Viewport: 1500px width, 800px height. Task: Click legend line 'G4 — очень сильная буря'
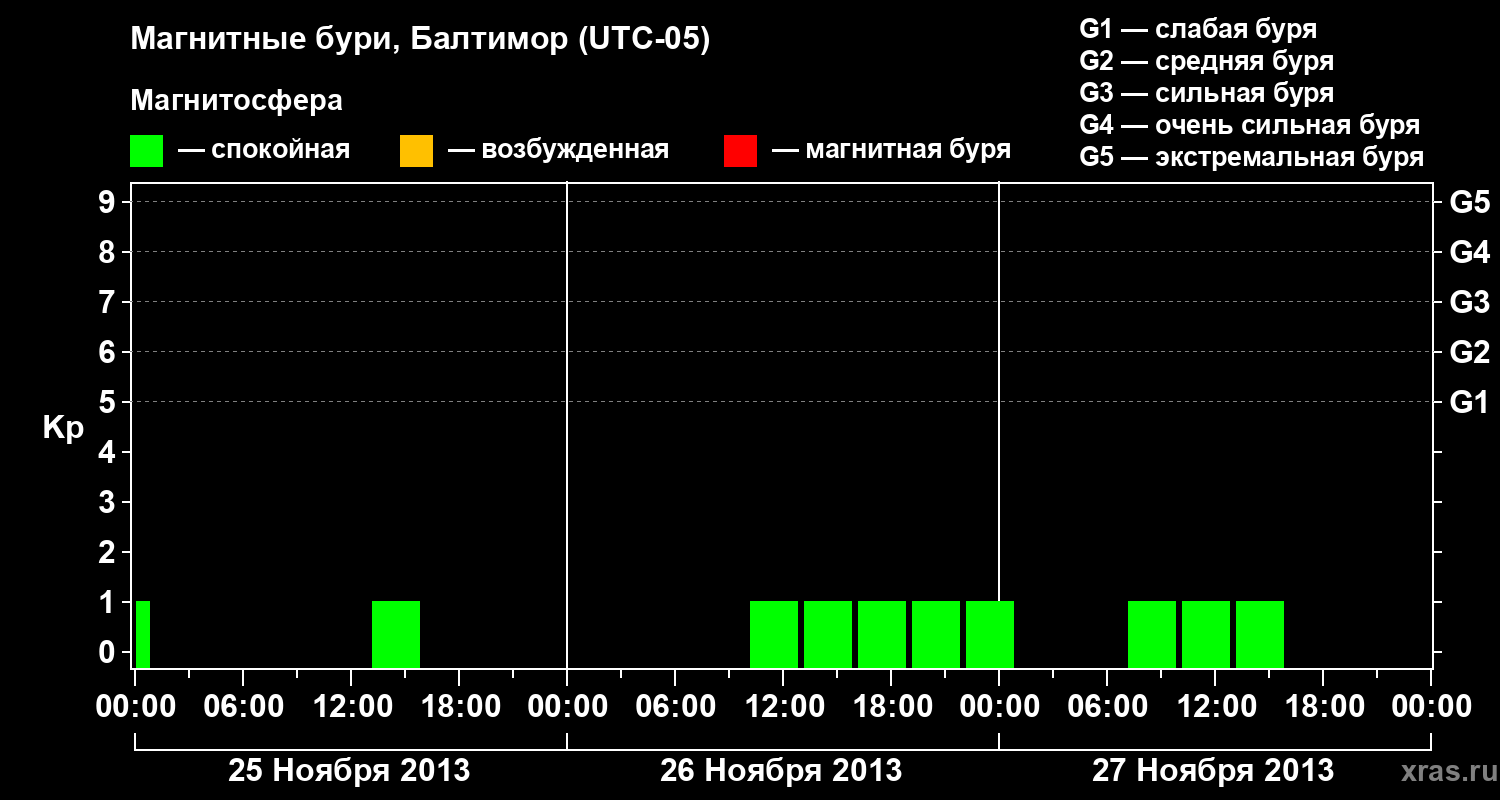click(x=1250, y=125)
